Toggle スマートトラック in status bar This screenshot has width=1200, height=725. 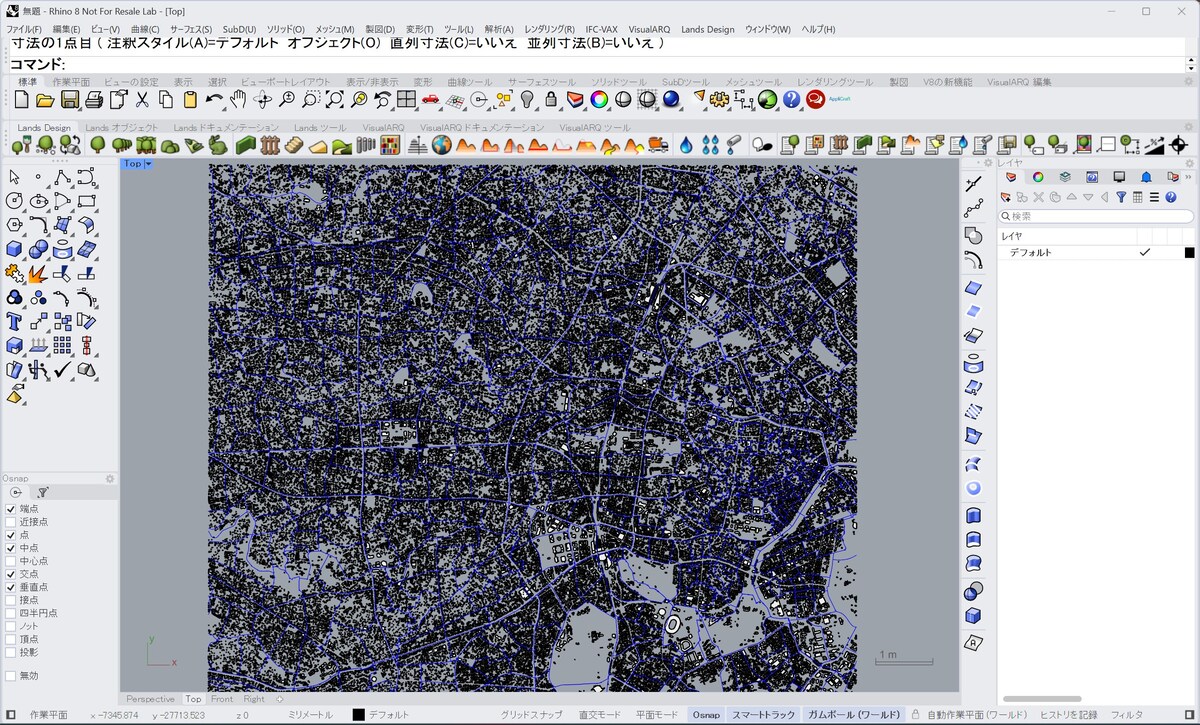[763, 715]
